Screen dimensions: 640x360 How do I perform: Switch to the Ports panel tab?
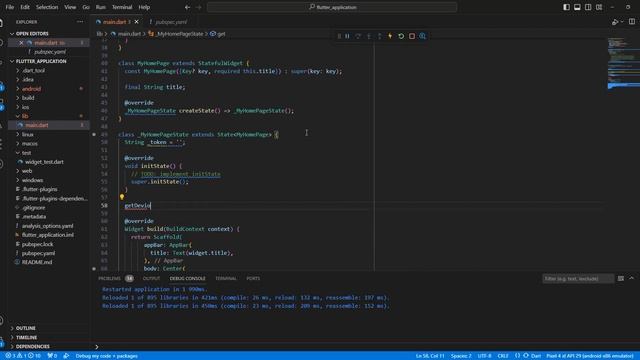point(253,278)
